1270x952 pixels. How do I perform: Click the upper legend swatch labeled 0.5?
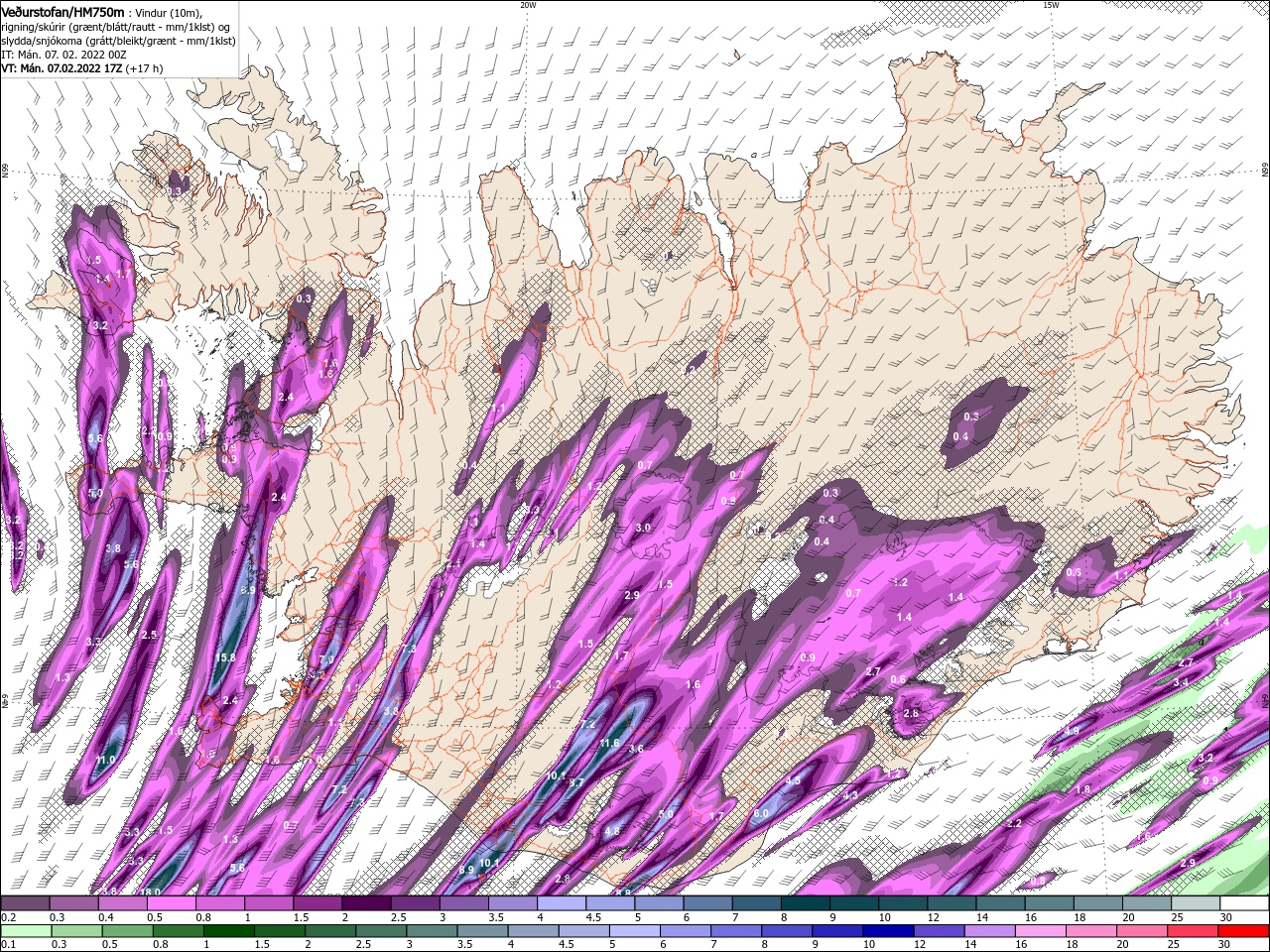coord(171,903)
